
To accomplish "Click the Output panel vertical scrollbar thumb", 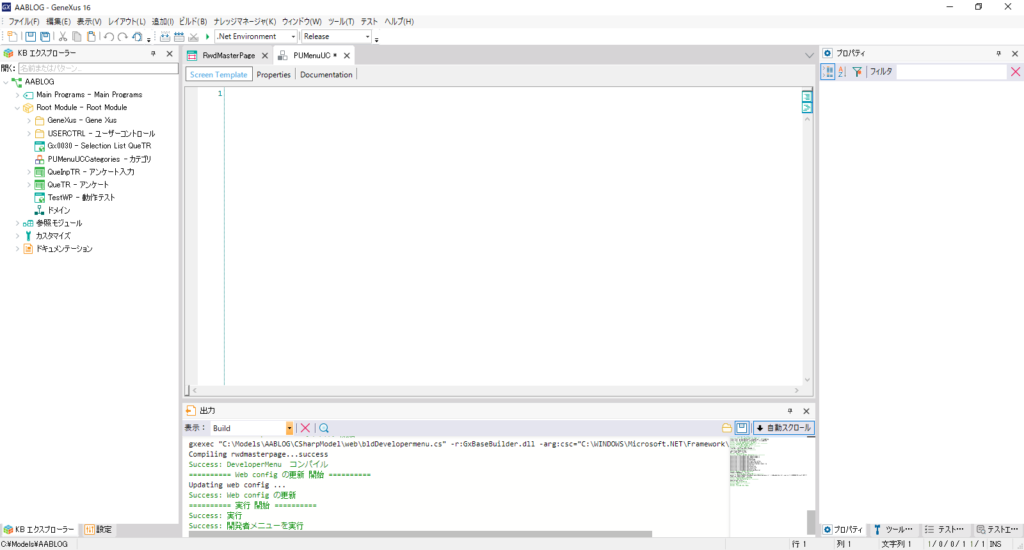I will [810, 522].
